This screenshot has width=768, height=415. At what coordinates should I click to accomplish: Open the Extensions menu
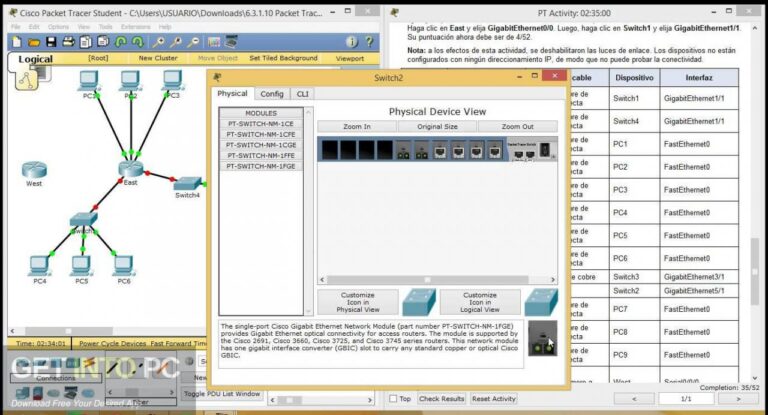pos(136,27)
